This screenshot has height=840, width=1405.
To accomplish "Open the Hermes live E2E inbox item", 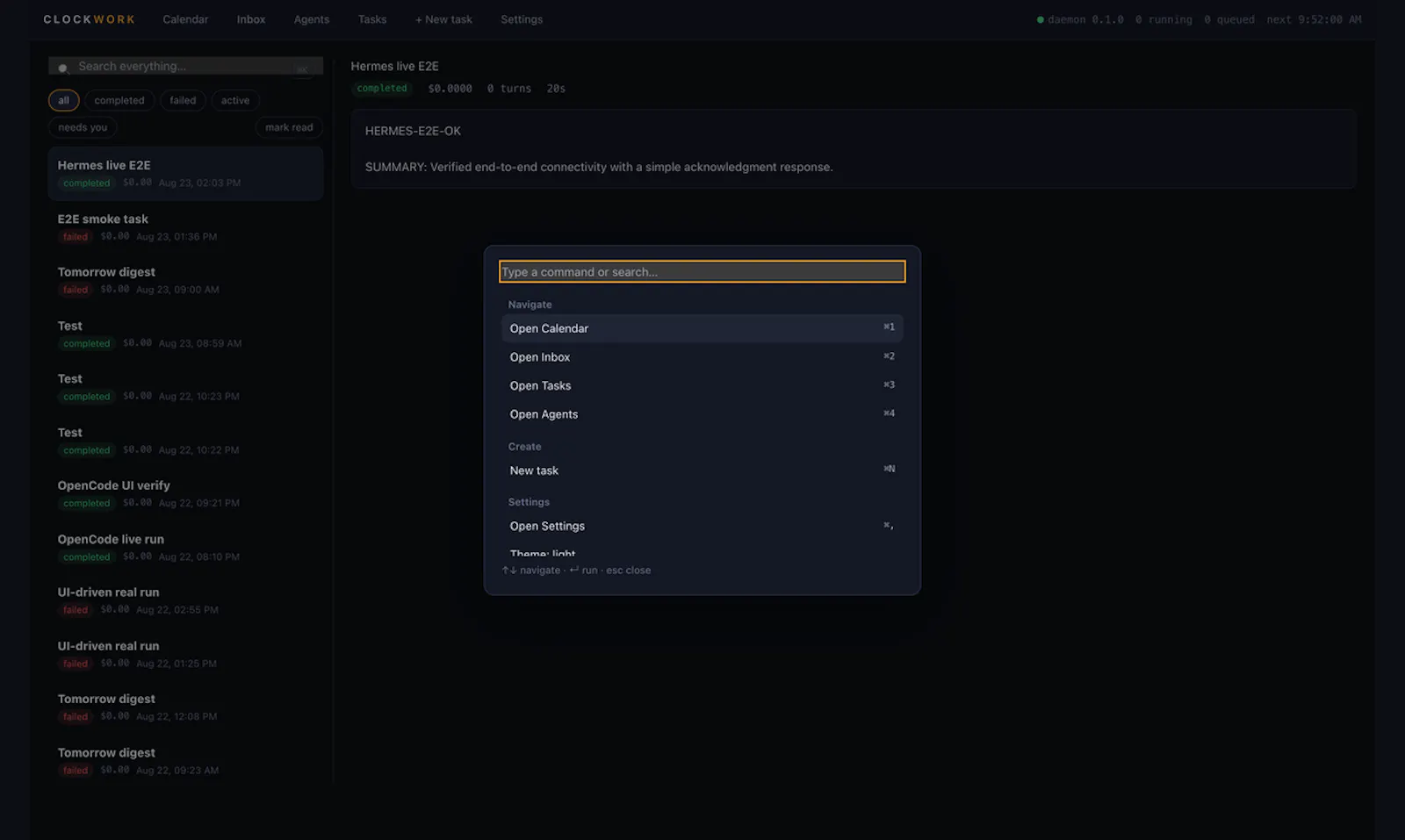I will pyautogui.click(x=185, y=174).
